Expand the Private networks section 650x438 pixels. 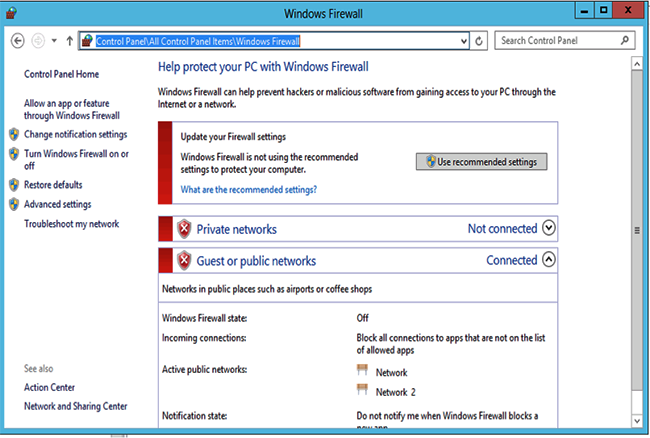click(549, 229)
